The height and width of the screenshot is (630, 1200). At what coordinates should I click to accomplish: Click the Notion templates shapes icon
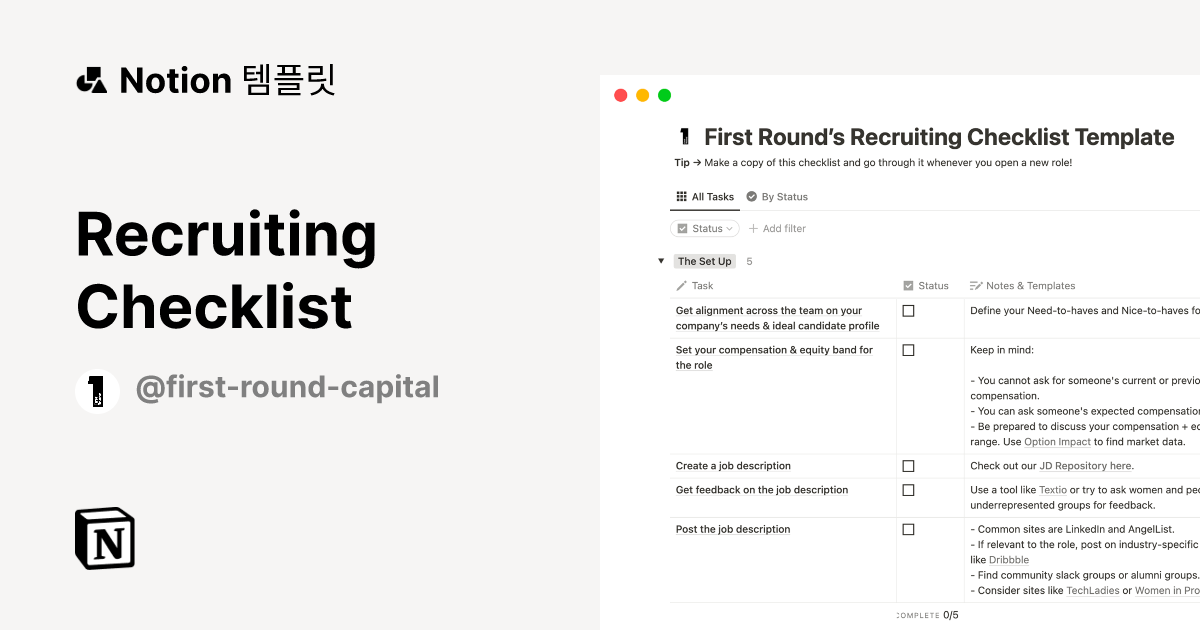92,81
